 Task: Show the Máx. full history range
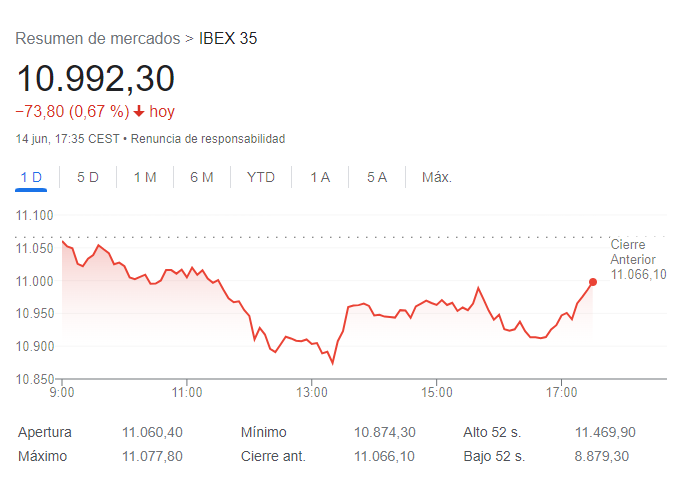point(437,177)
